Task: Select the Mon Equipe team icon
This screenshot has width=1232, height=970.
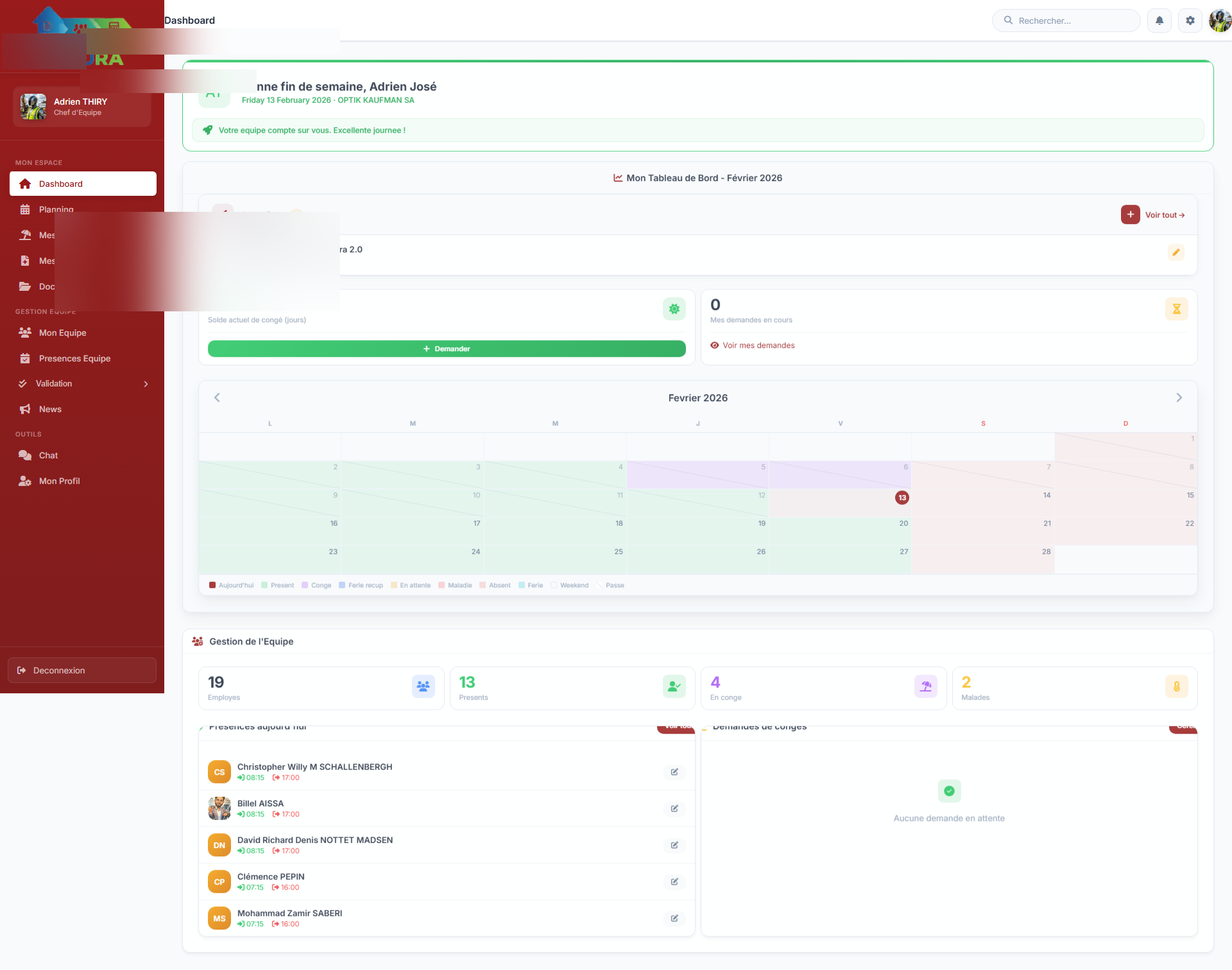Action: coord(25,332)
